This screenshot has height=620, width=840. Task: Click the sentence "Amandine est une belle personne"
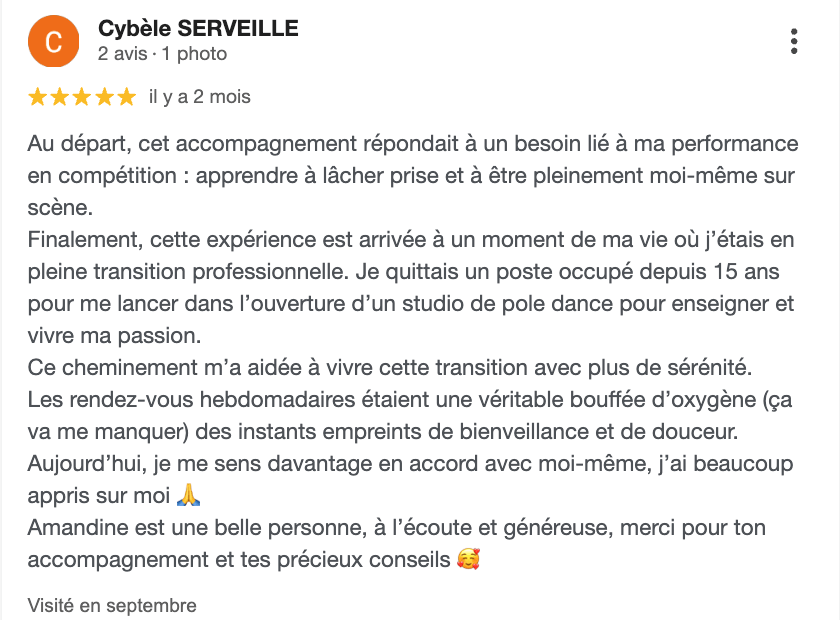(x=250, y=527)
